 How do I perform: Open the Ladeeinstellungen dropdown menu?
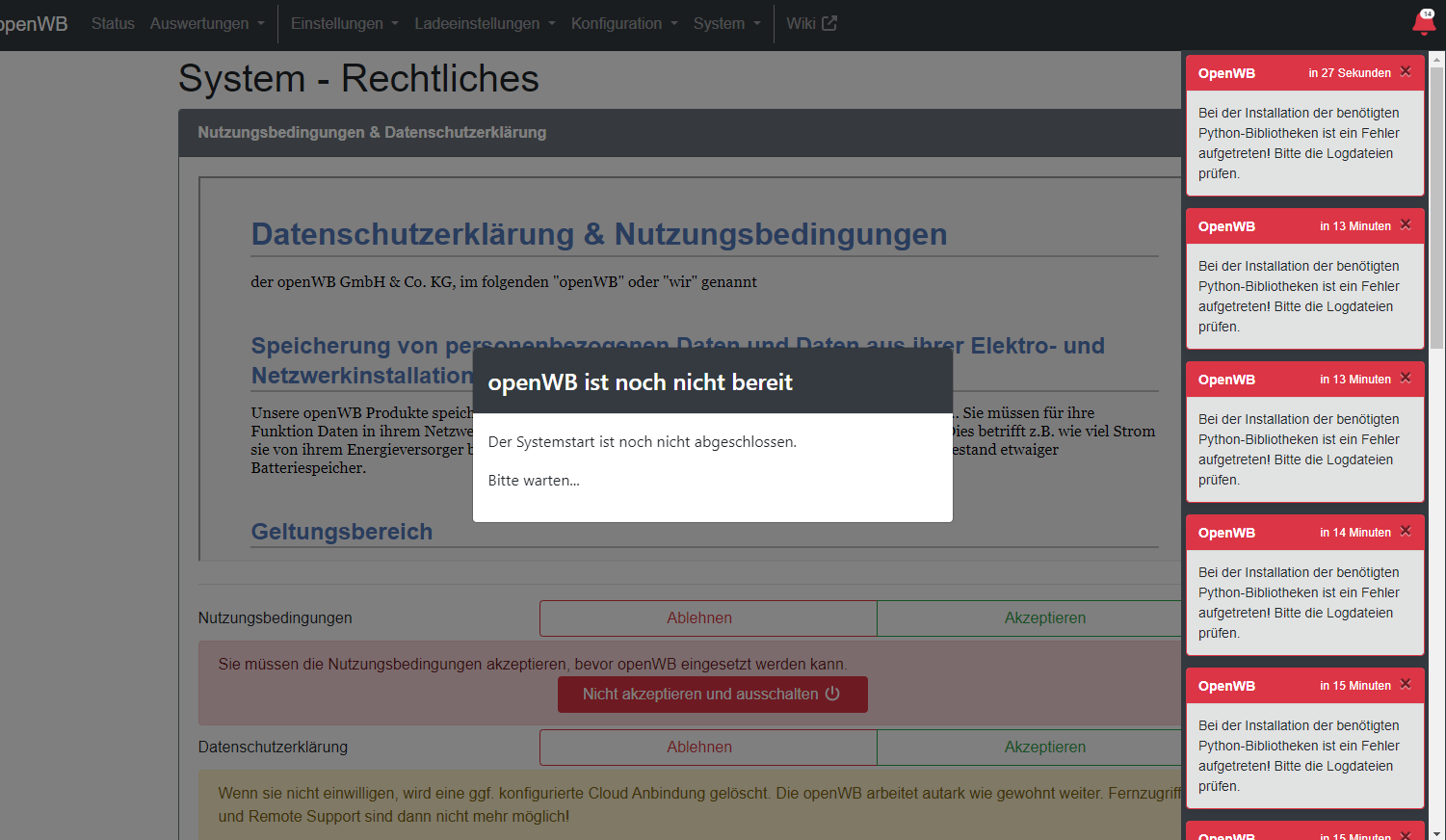(485, 24)
